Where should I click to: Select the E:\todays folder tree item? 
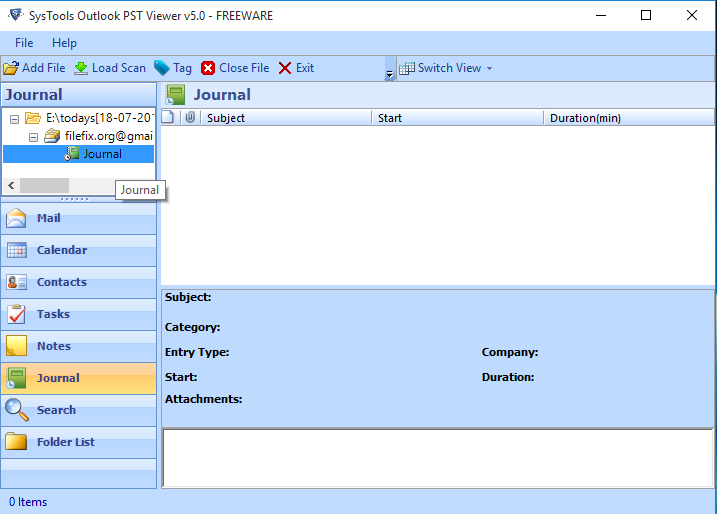point(98,118)
